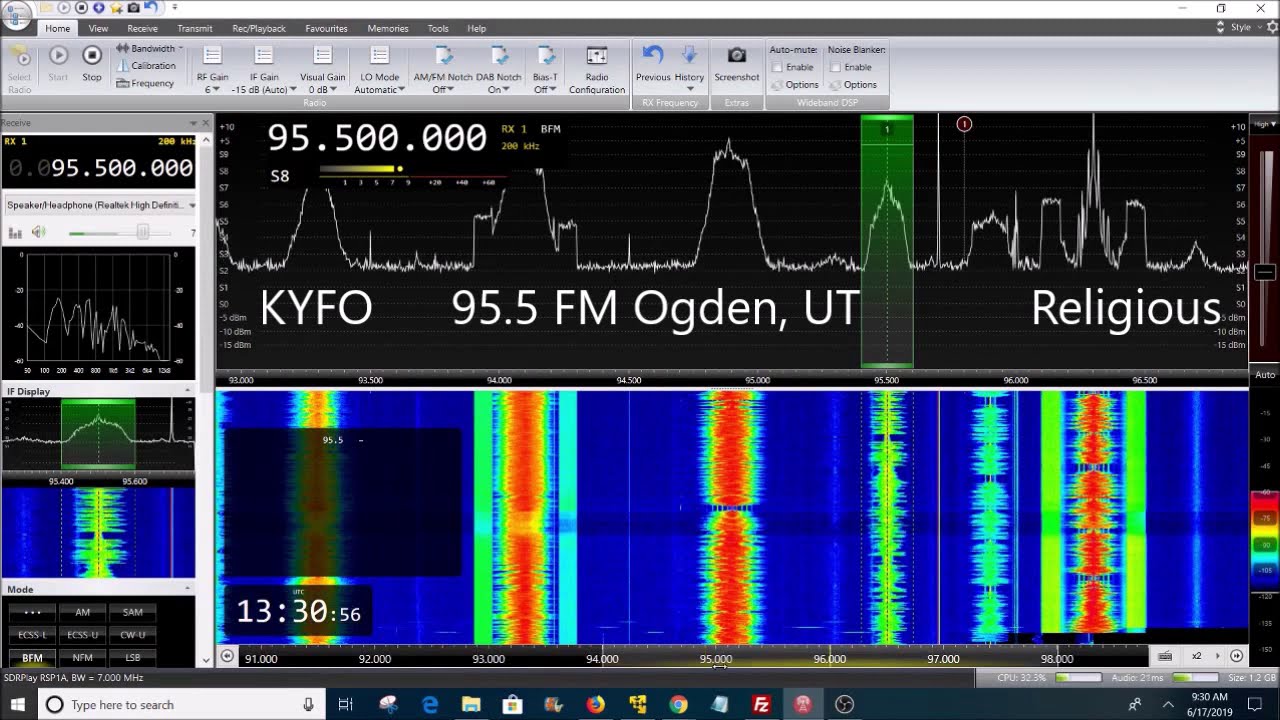
Task: Switch to the Memories tab
Action: tap(388, 28)
